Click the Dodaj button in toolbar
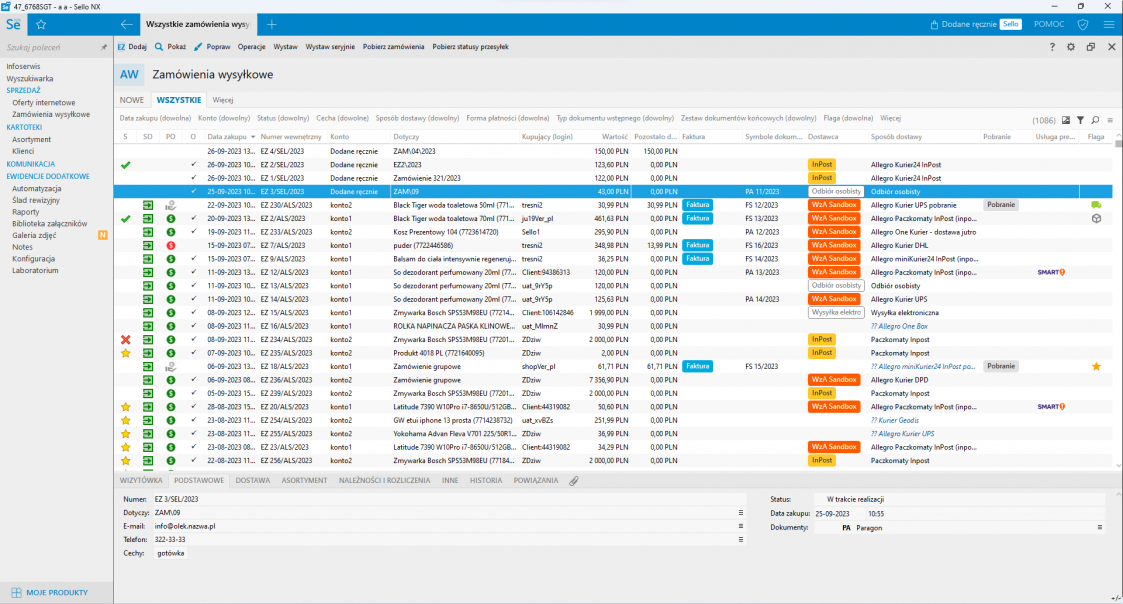 (132, 47)
